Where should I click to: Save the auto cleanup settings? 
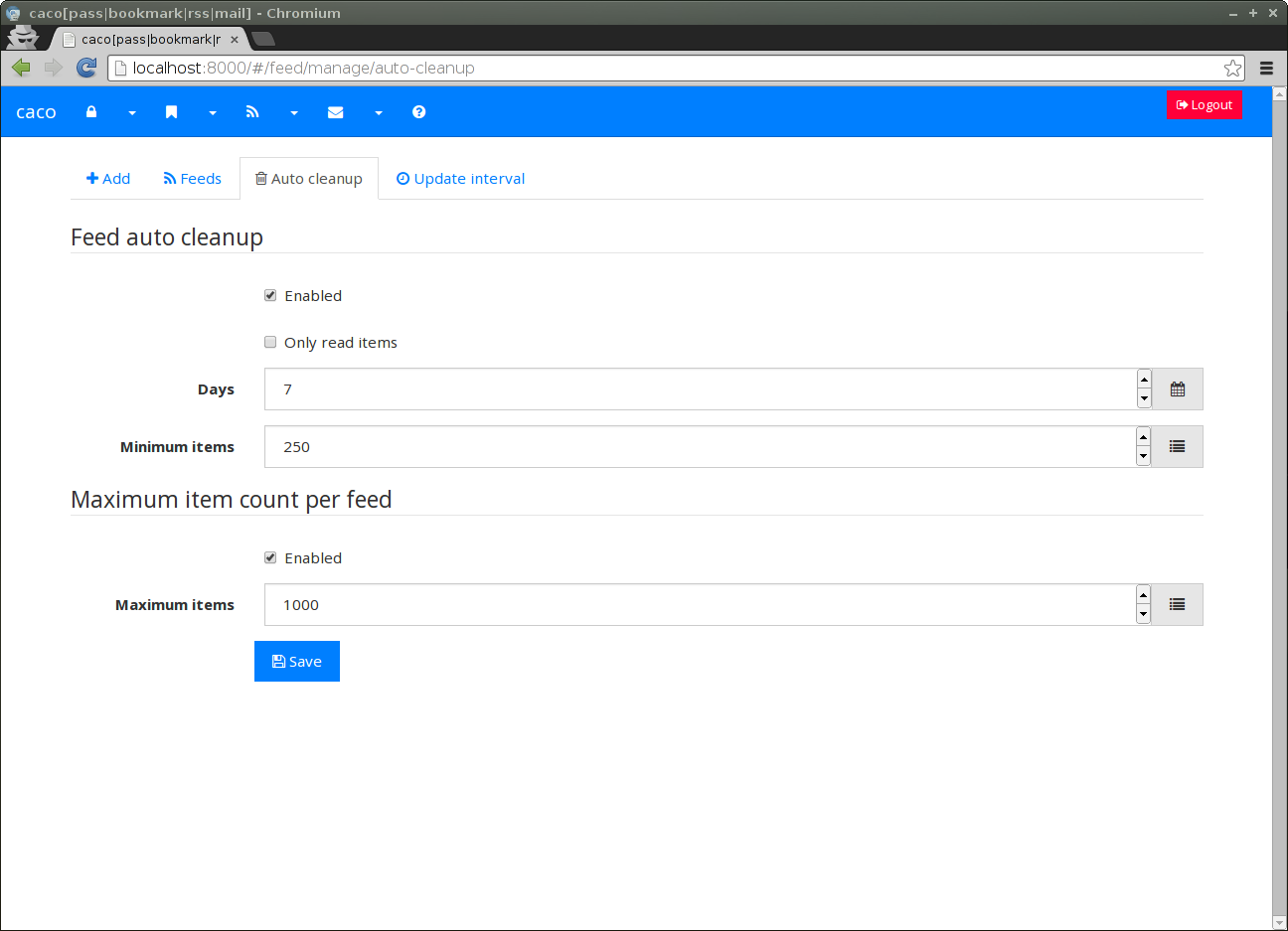pyautogui.click(x=297, y=662)
